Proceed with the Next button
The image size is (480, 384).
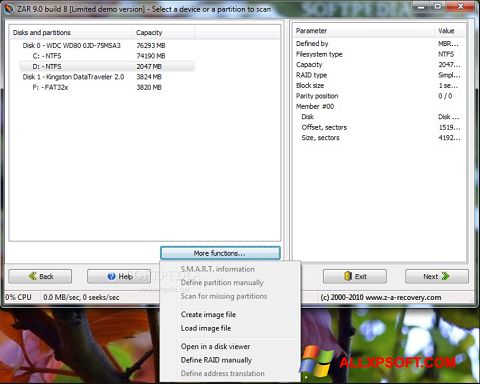[x=437, y=276]
